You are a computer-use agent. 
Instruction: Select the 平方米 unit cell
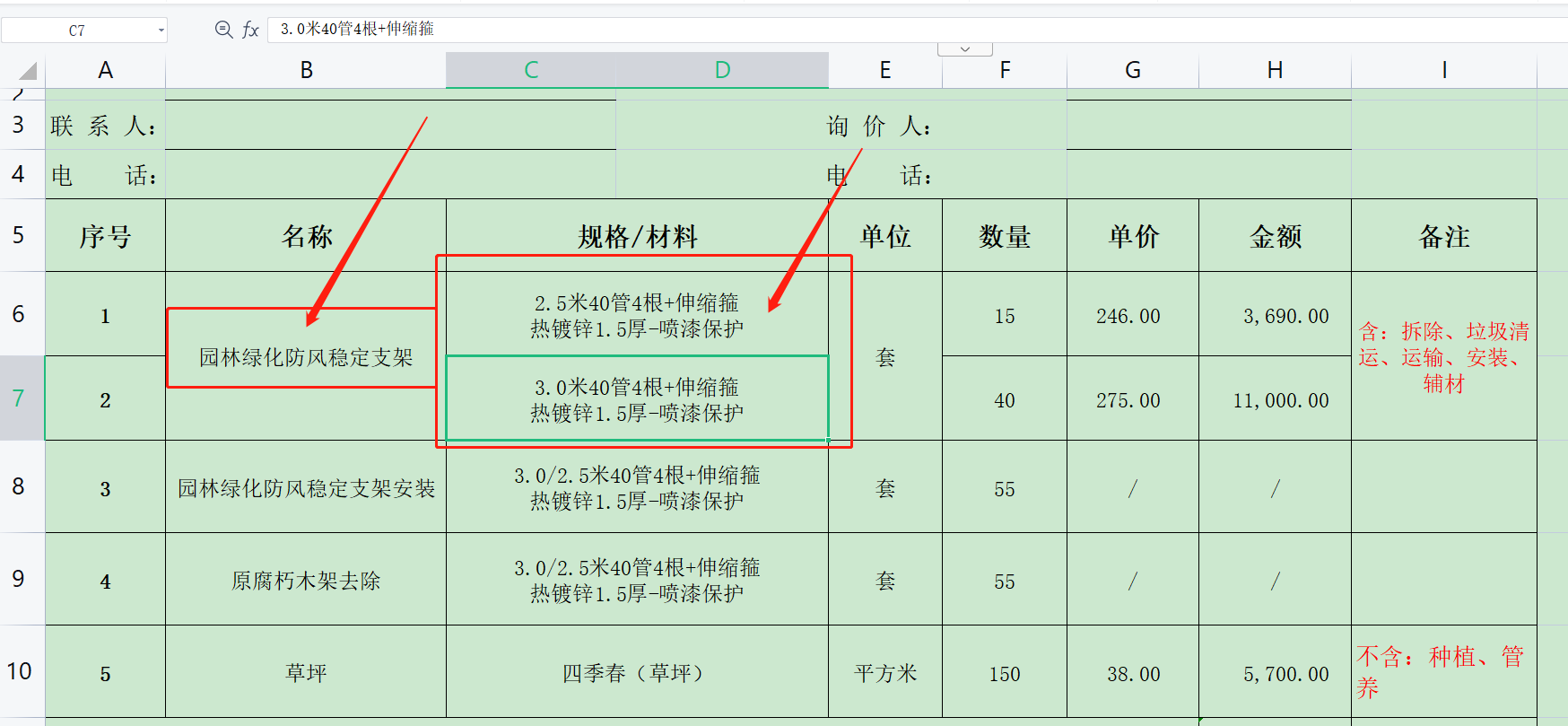885,672
